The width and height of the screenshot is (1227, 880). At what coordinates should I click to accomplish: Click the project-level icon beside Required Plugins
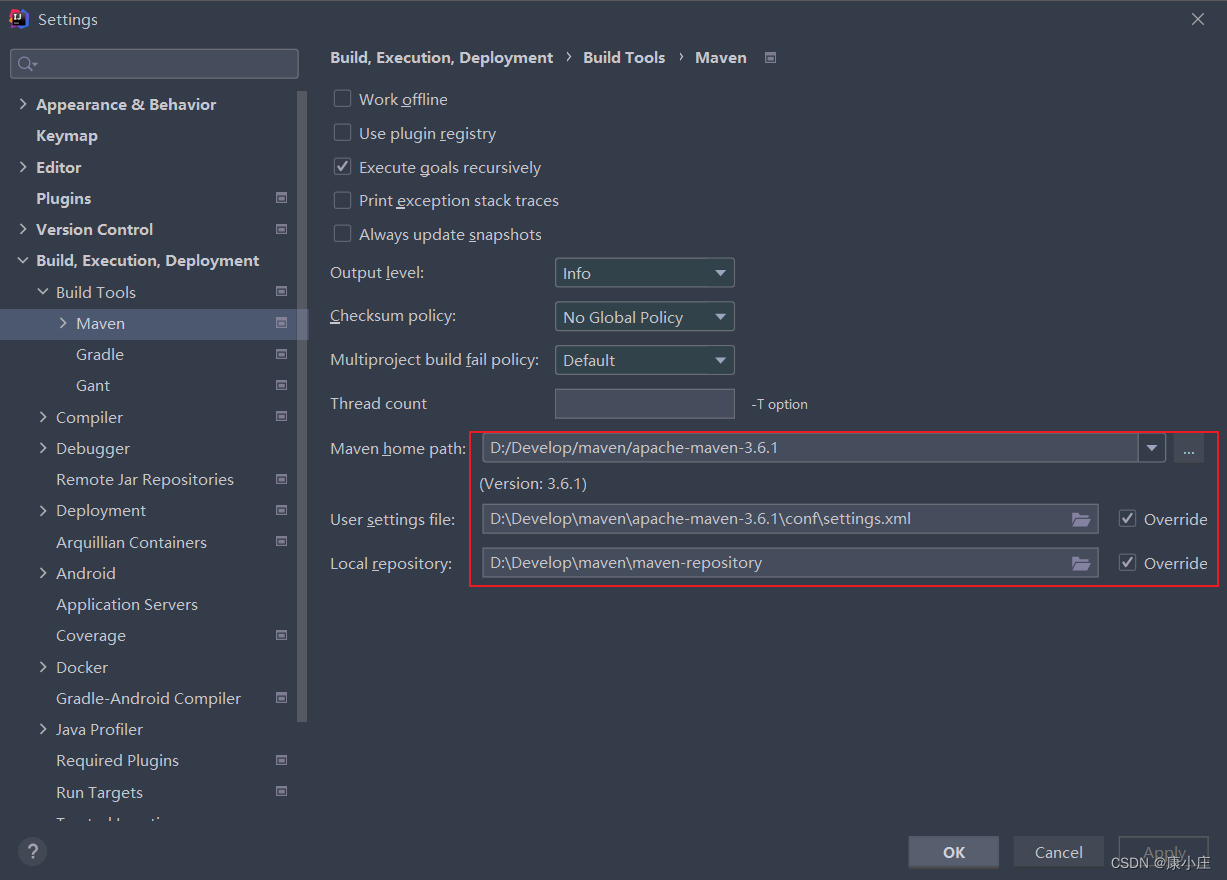281,760
